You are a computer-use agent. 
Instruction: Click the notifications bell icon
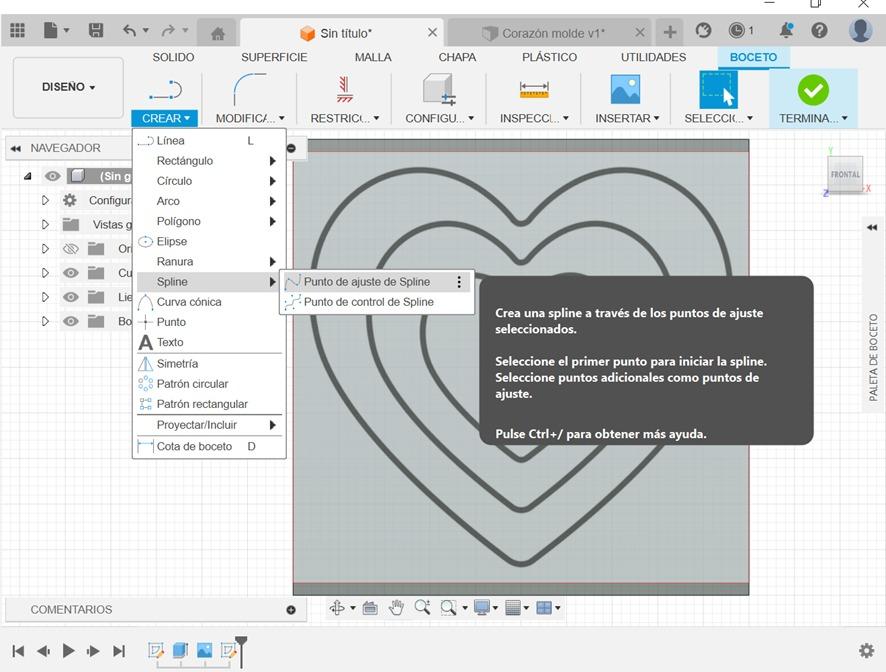[786, 31]
